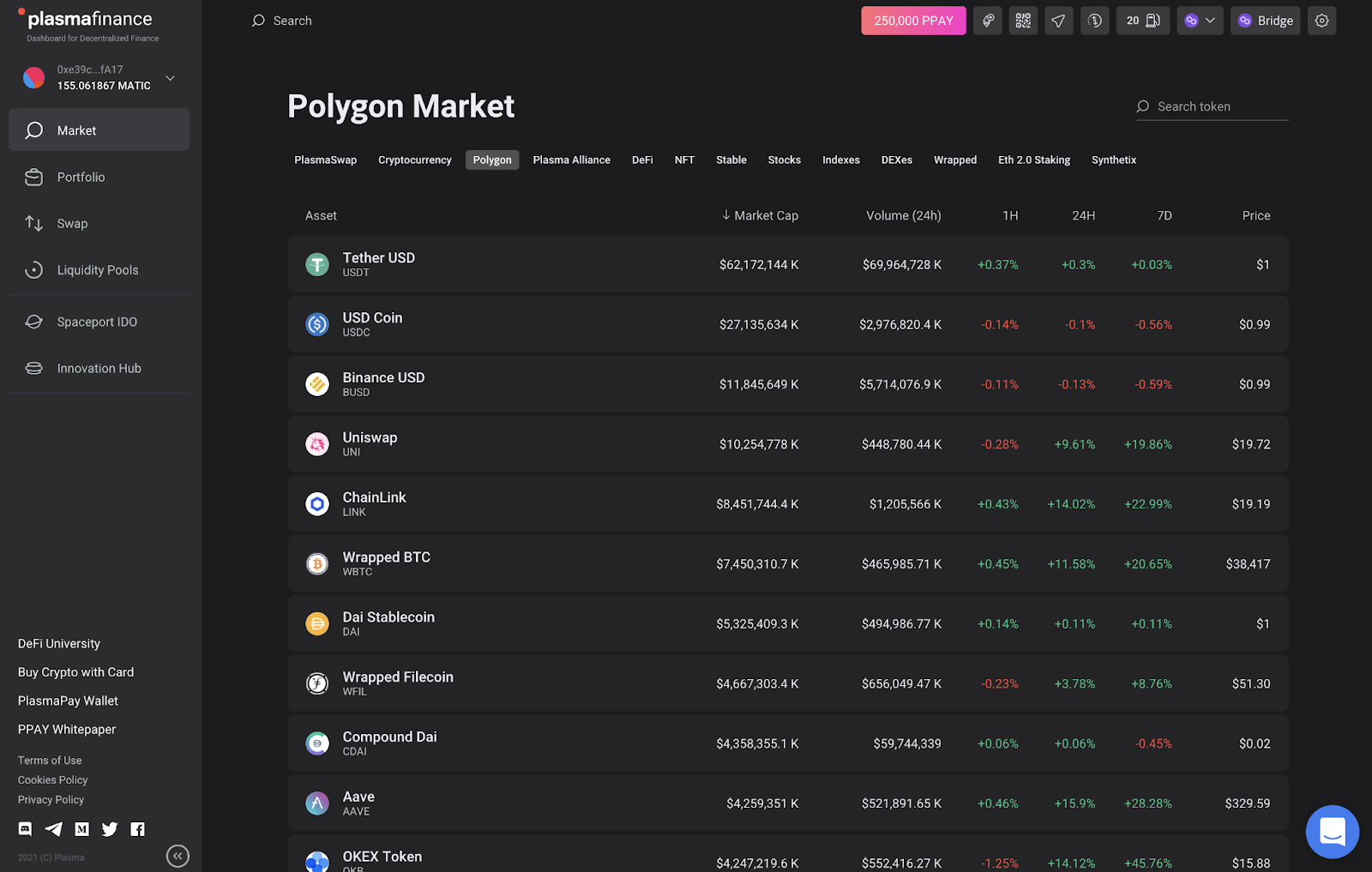
Task: Collapse the sidebar with the double-chevron
Action: click(x=178, y=856)
